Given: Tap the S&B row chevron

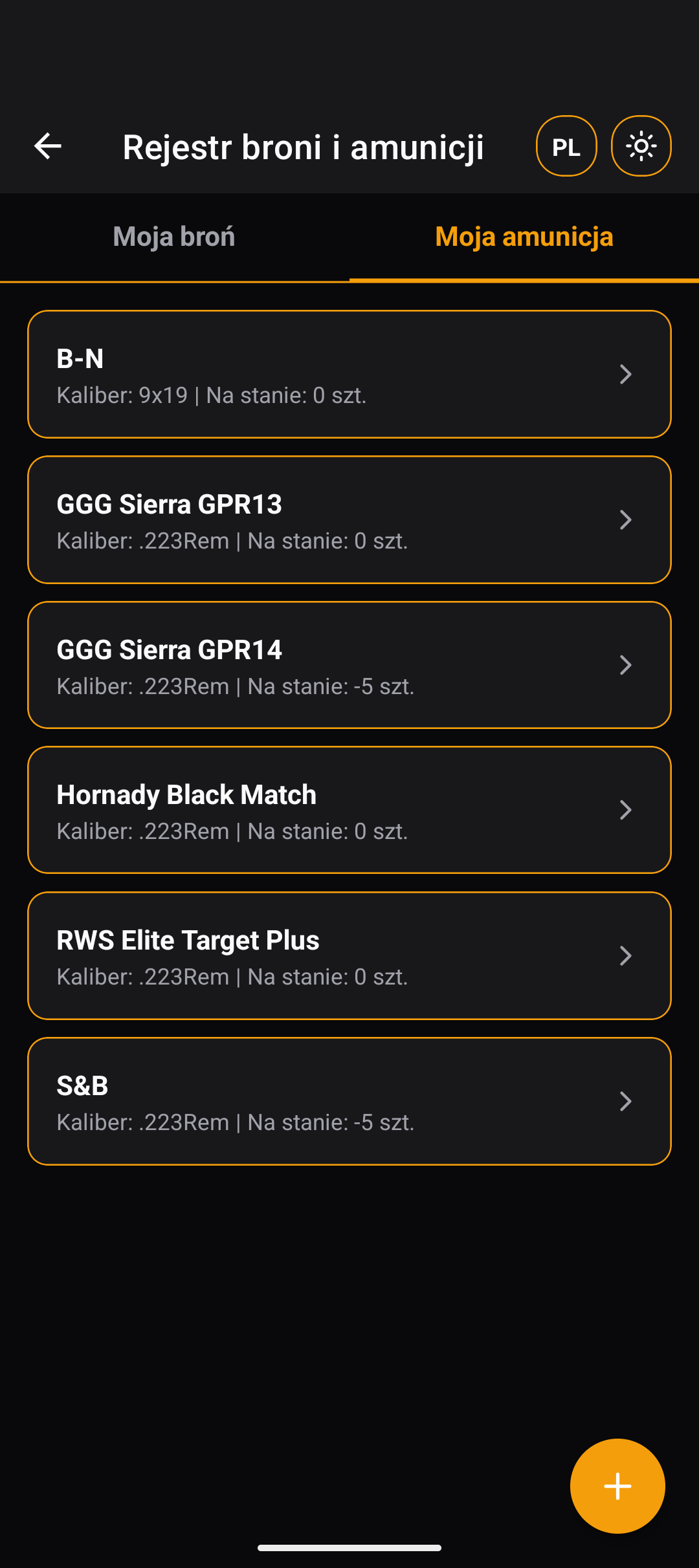Looking at the screenshot, I should (625, 1101).
